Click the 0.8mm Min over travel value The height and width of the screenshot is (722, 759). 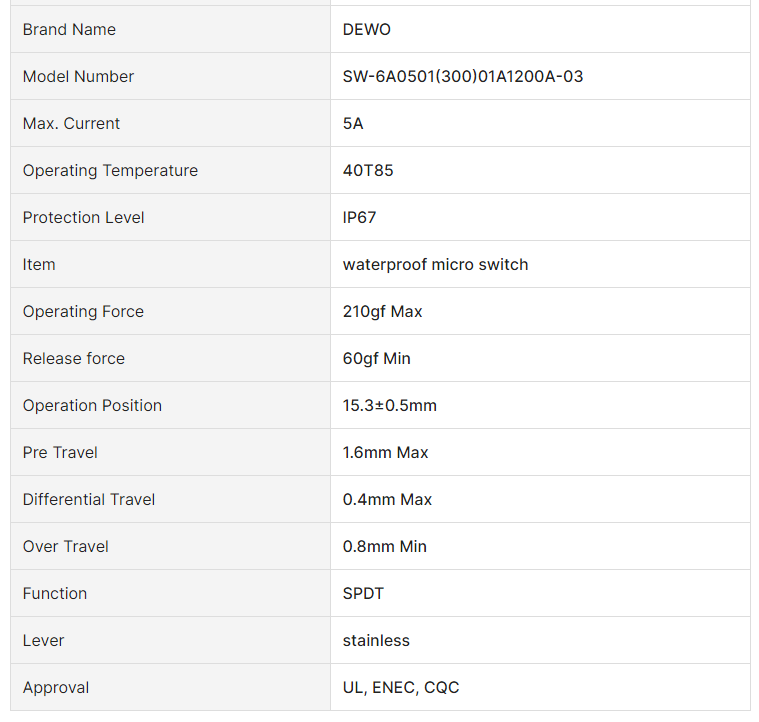(384, 547)
